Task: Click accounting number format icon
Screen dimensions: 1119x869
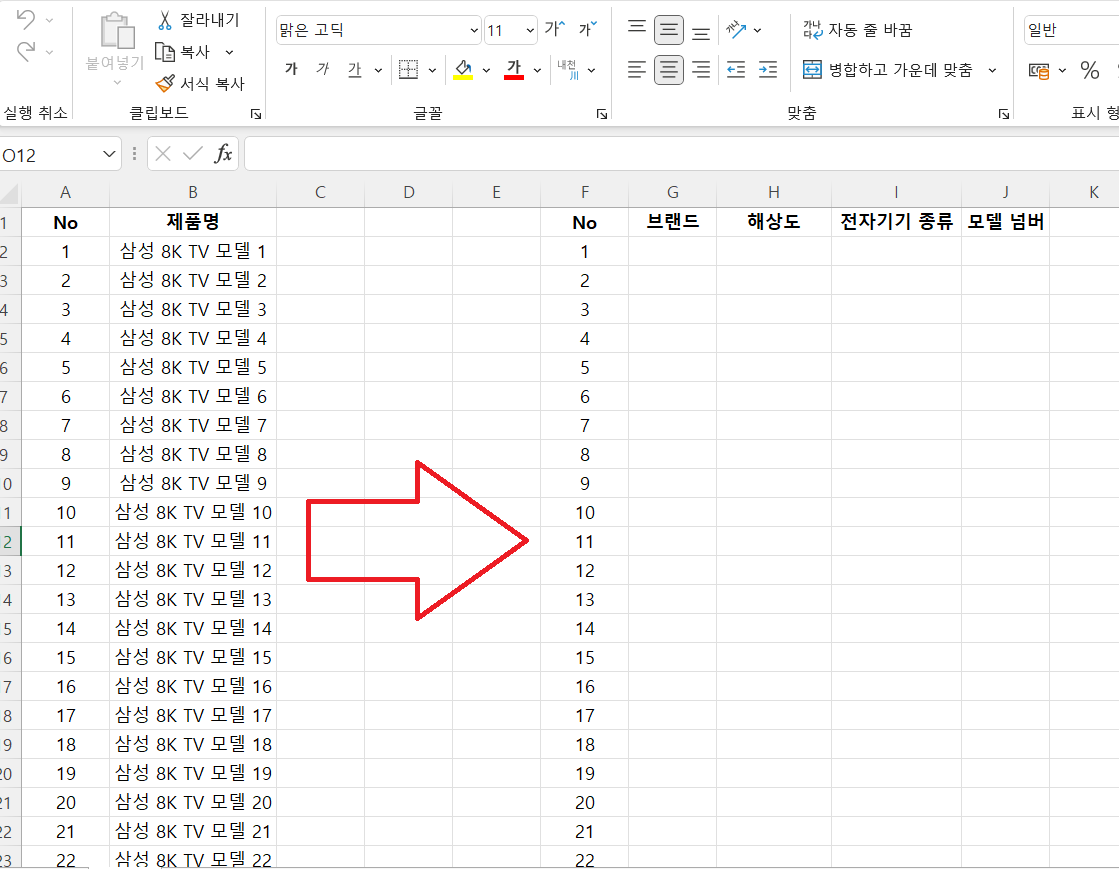Action: click(x=1039, y=70)
